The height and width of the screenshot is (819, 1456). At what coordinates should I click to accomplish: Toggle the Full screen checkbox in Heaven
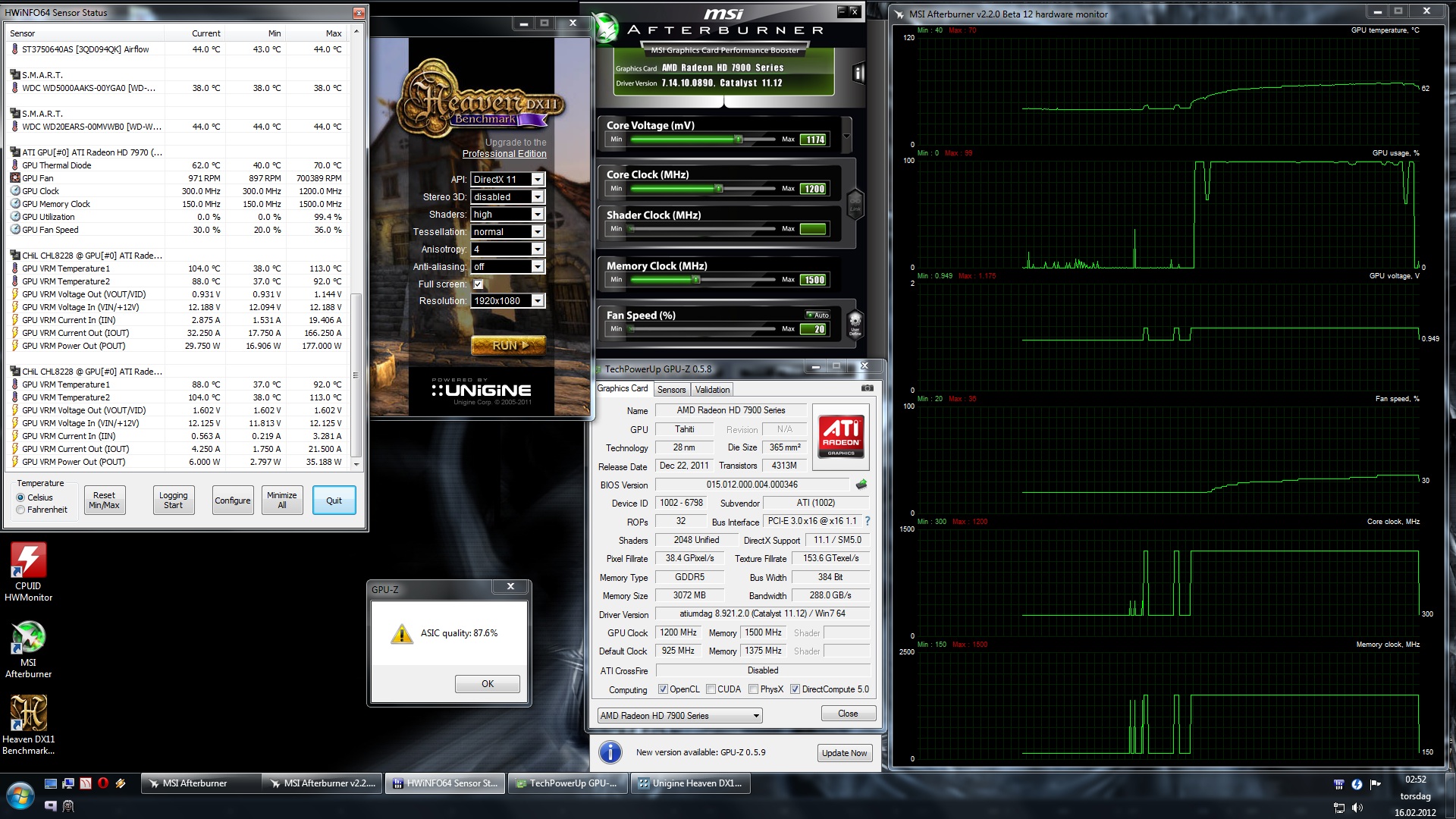click(478, 284)
